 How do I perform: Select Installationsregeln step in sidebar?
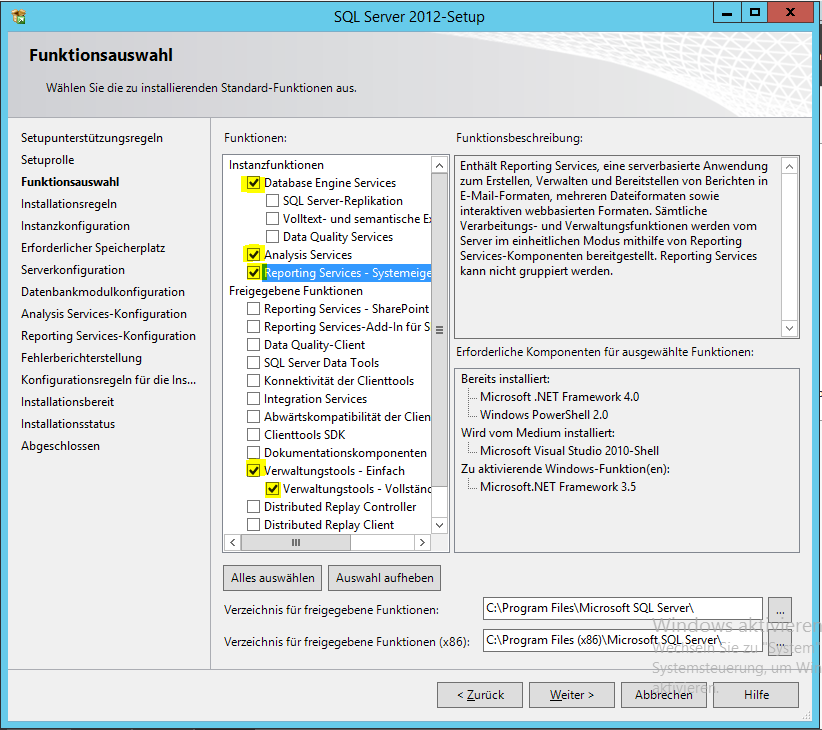(x=69, y=204)
